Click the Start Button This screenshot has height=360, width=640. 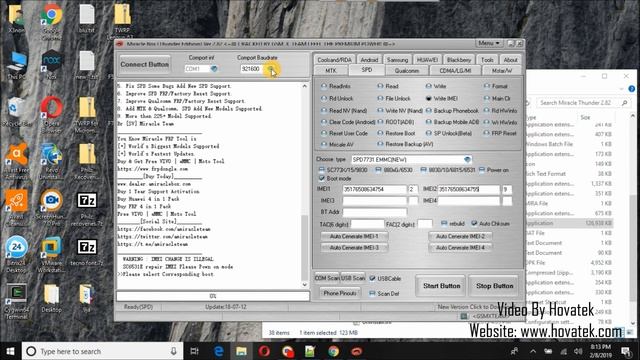click(441, 286)
